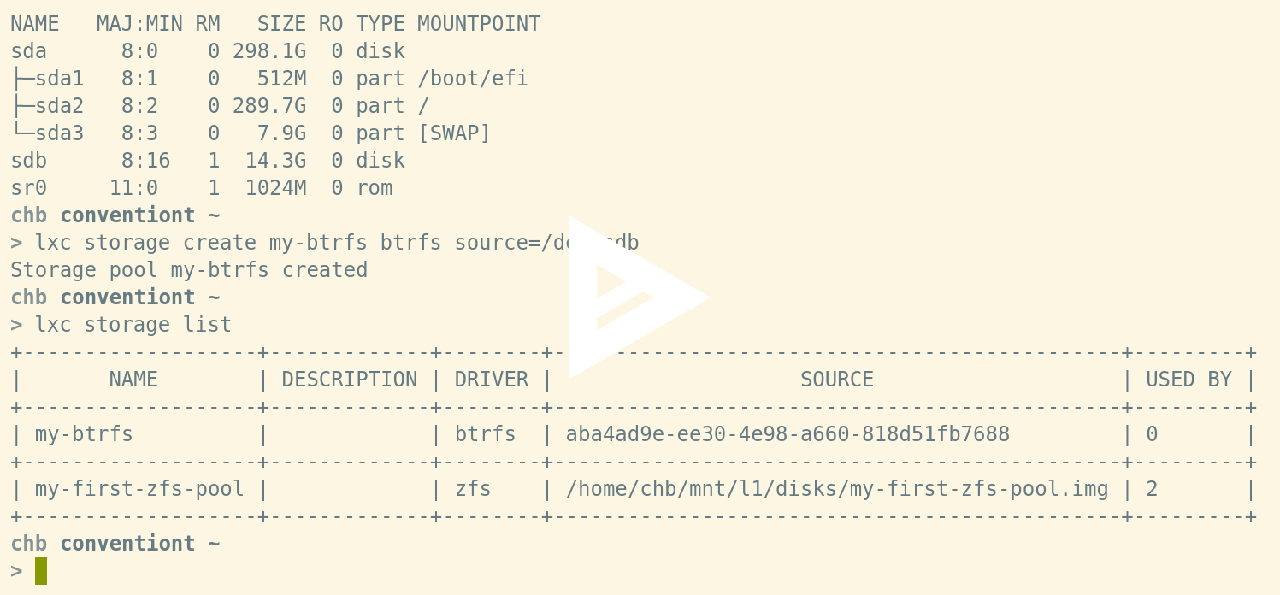
Task: Click the SOURCE column header
Action: click(x=837, y=379)
